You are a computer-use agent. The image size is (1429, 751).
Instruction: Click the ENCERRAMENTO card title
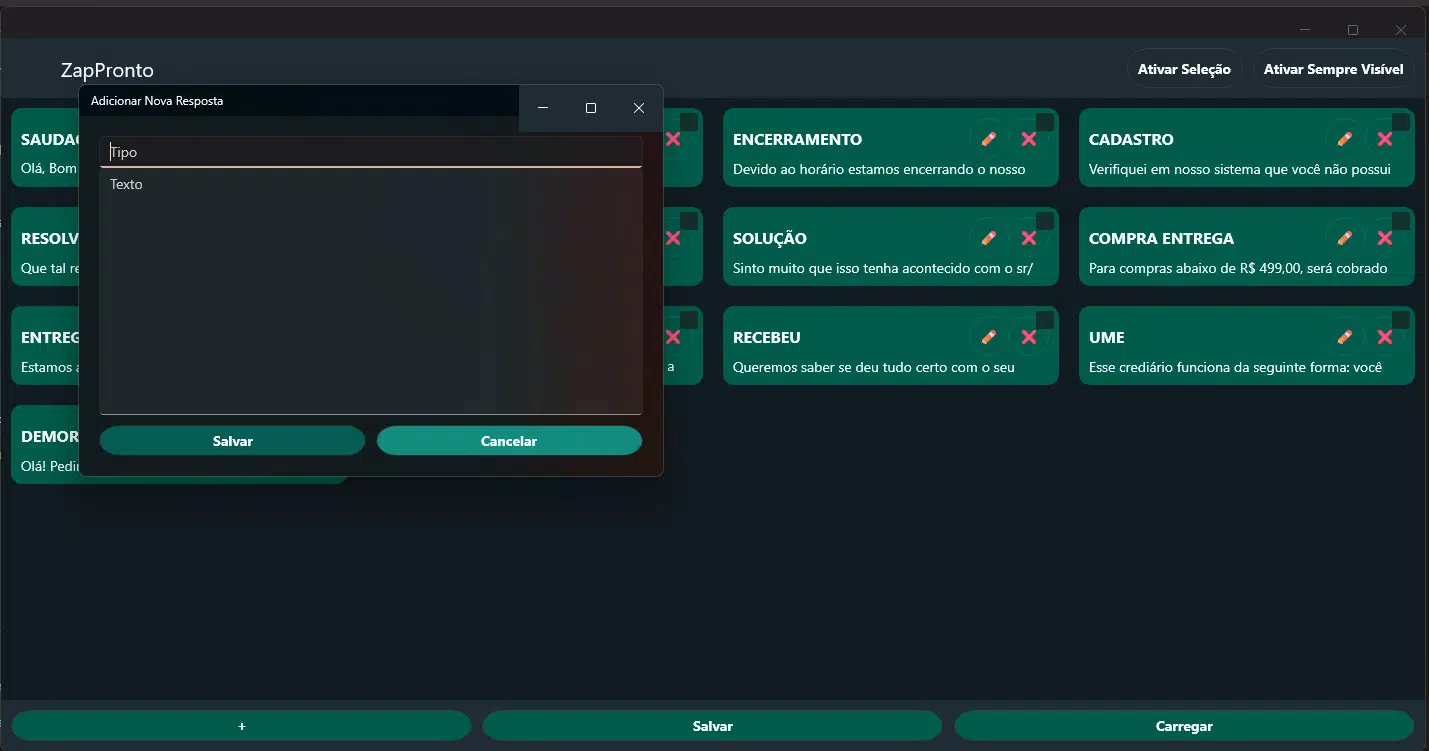coord(797,140)
